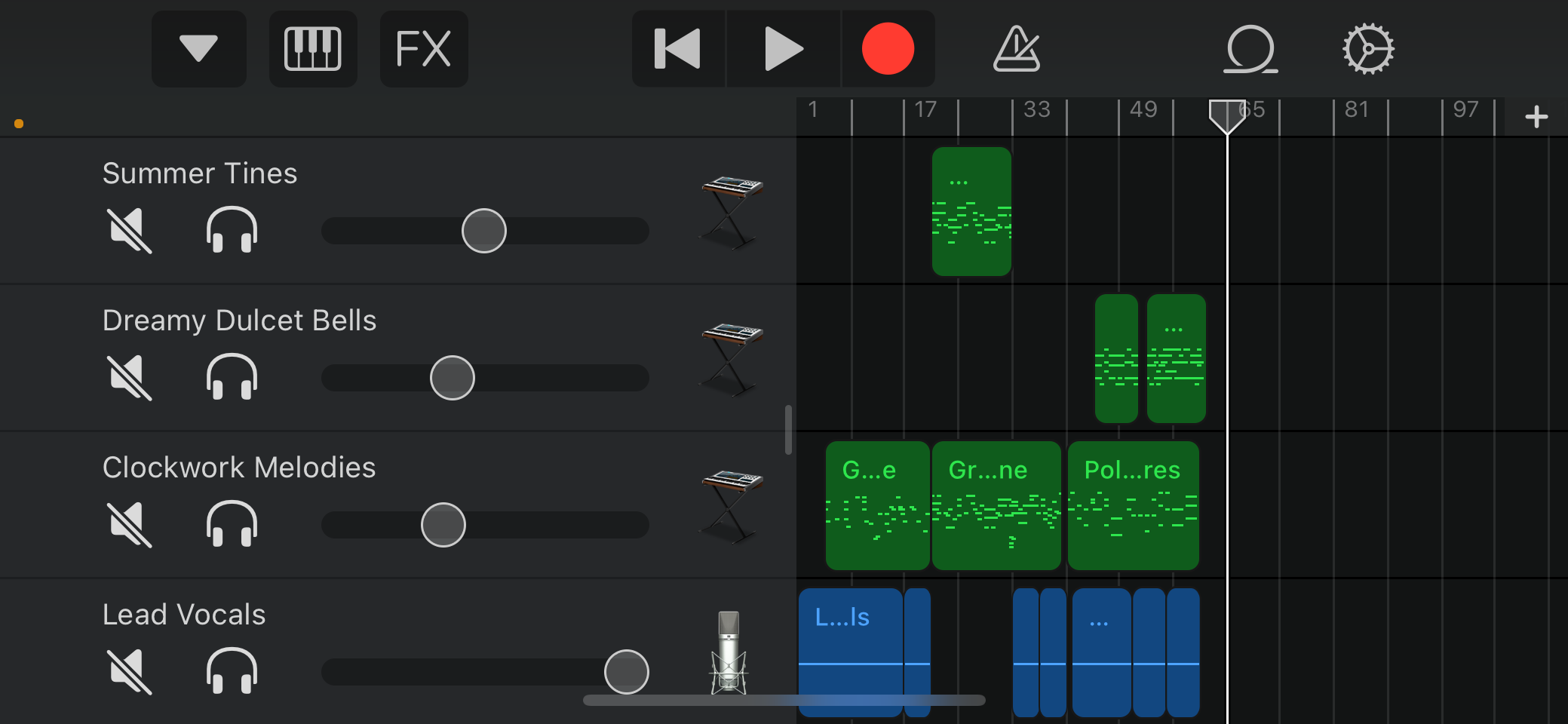The height and width of the screenshot is (724, 1568).
Task: Select the Summer Tines MIDI region
Action: tap(971, 211)
